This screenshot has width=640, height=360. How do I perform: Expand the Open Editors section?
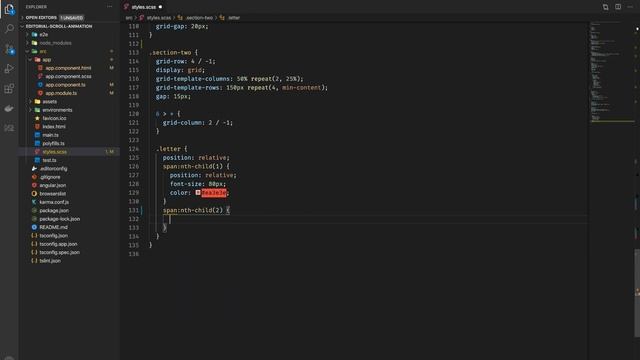41,18
